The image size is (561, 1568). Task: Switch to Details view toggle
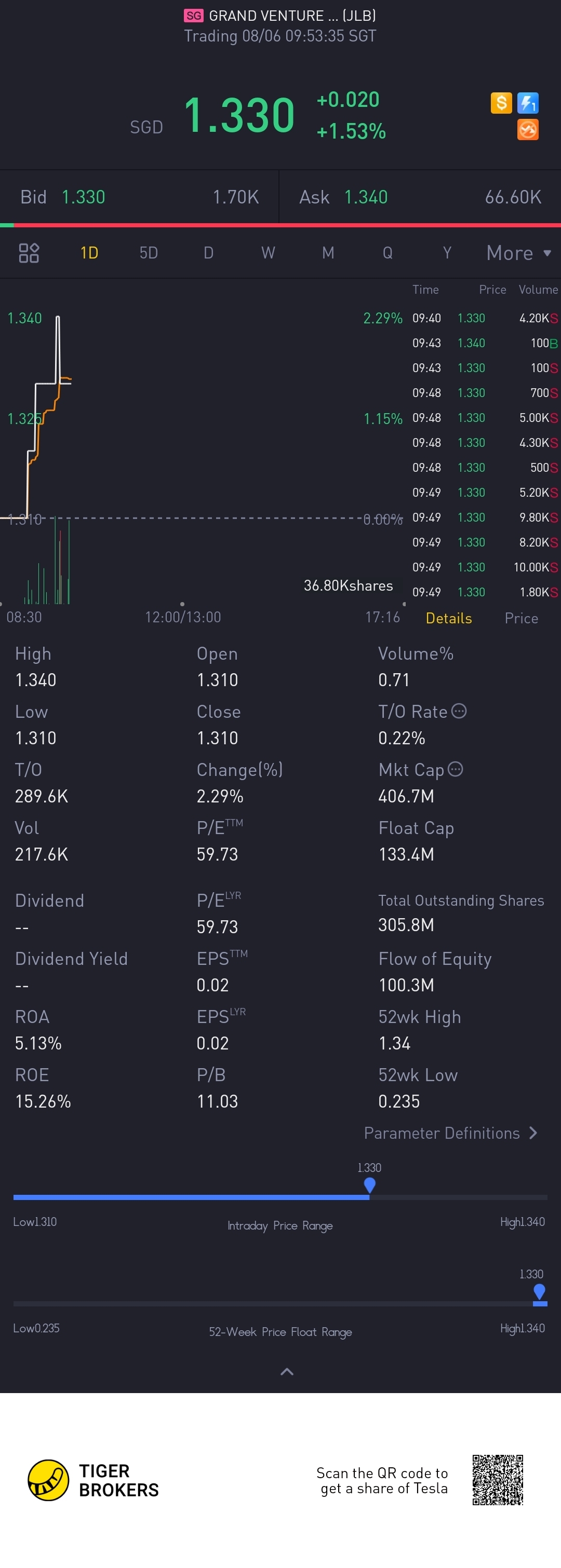tap(449, 618)
